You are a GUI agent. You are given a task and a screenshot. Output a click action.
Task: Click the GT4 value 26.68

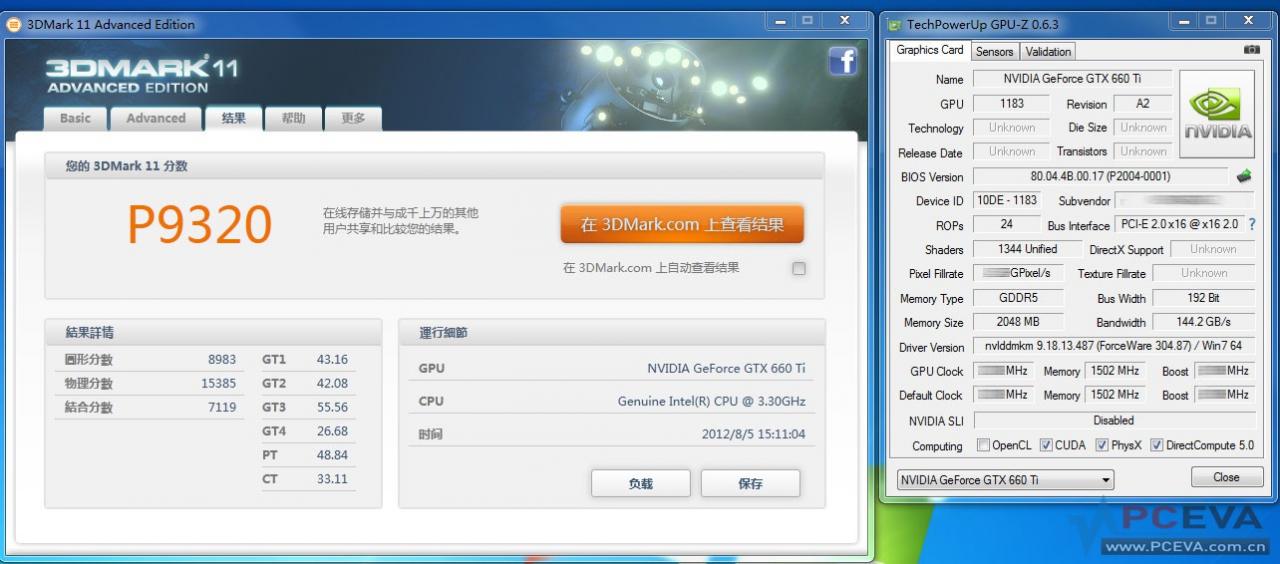(x=332, y=432)
